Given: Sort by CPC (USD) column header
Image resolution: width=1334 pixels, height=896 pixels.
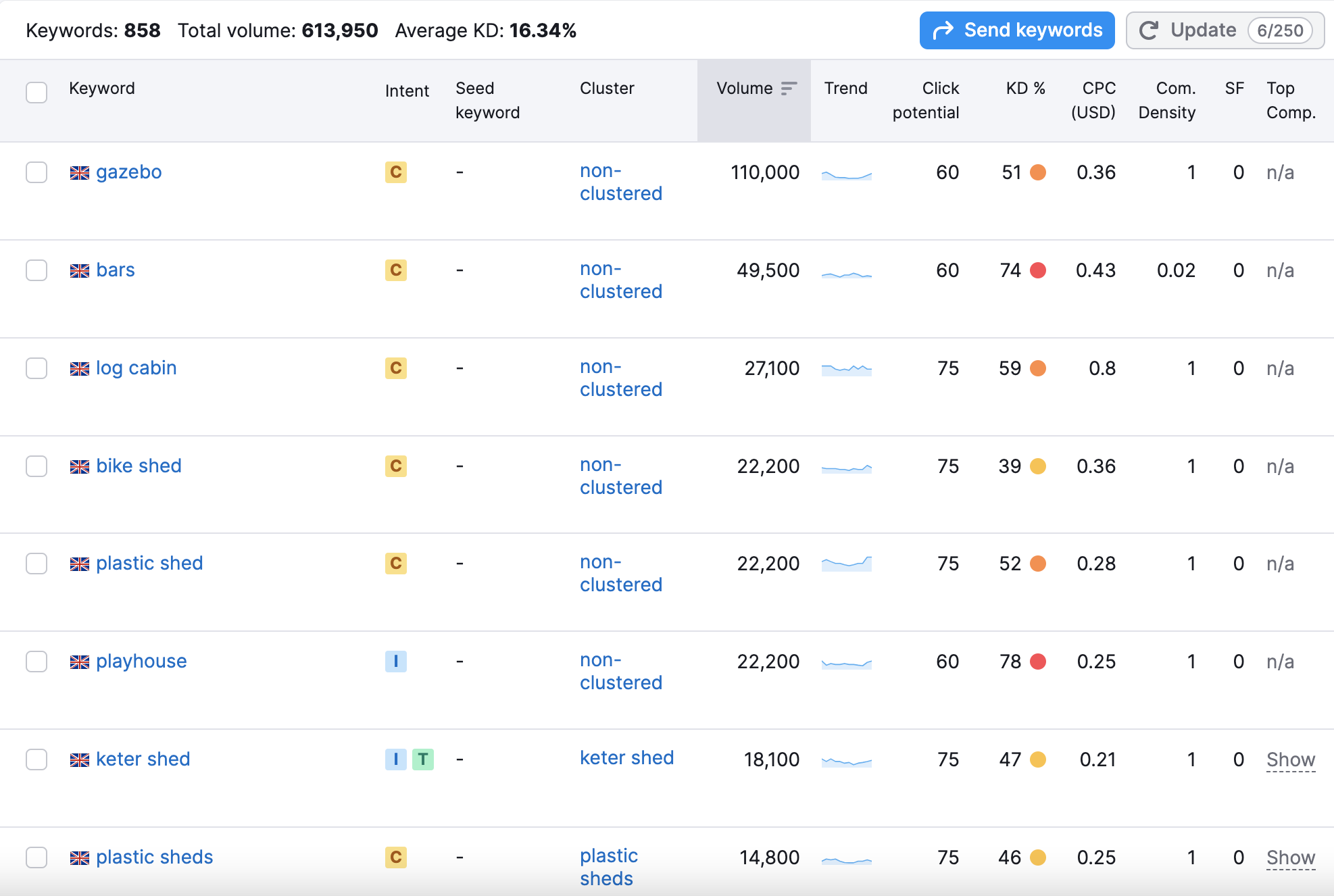Looking at the screenshot, I should coord(1093,101).
